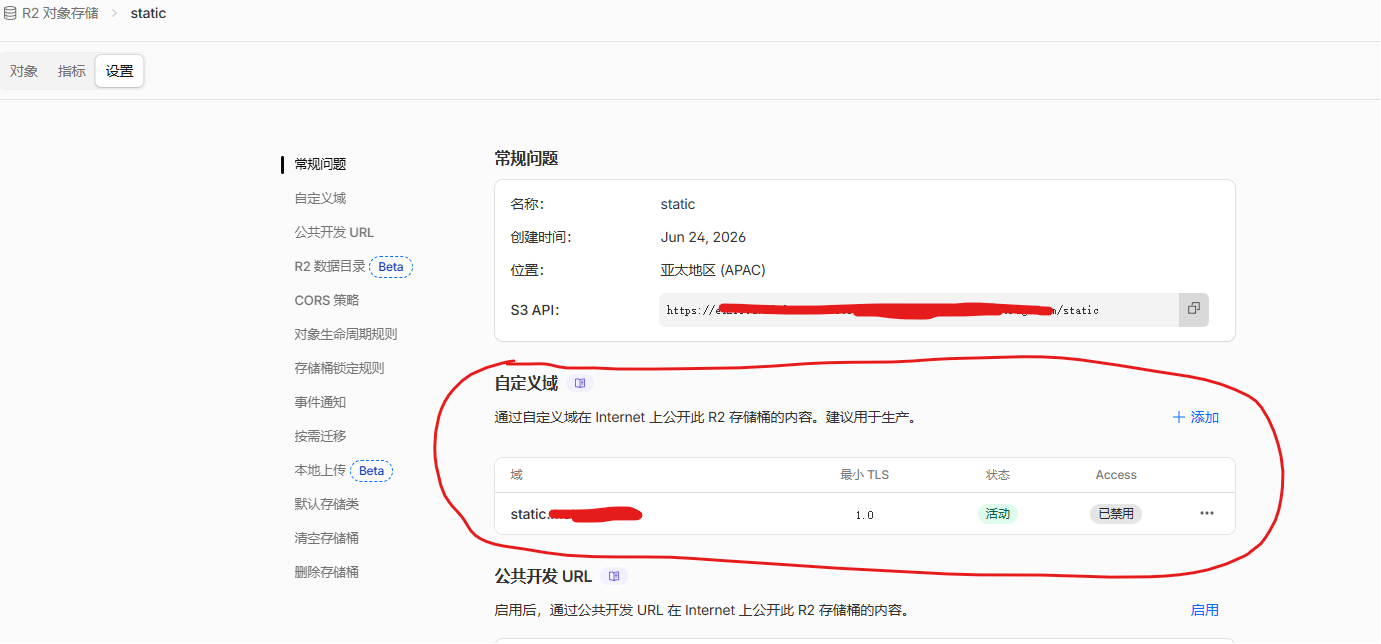Open 本地上传 sidebar item
Screen dimensions: 1381x644
coord(320,470)
